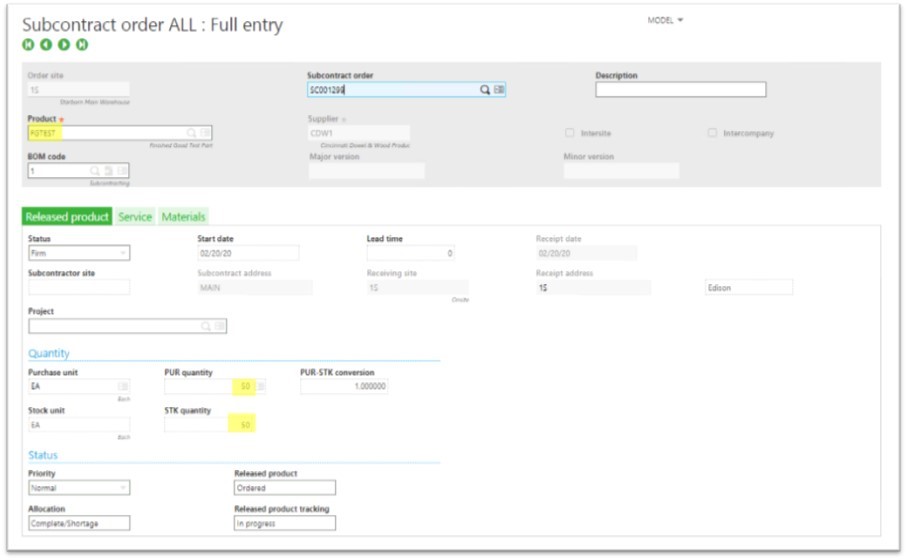Open the Subcontract order selection list icon

click(x=499, y=90)
